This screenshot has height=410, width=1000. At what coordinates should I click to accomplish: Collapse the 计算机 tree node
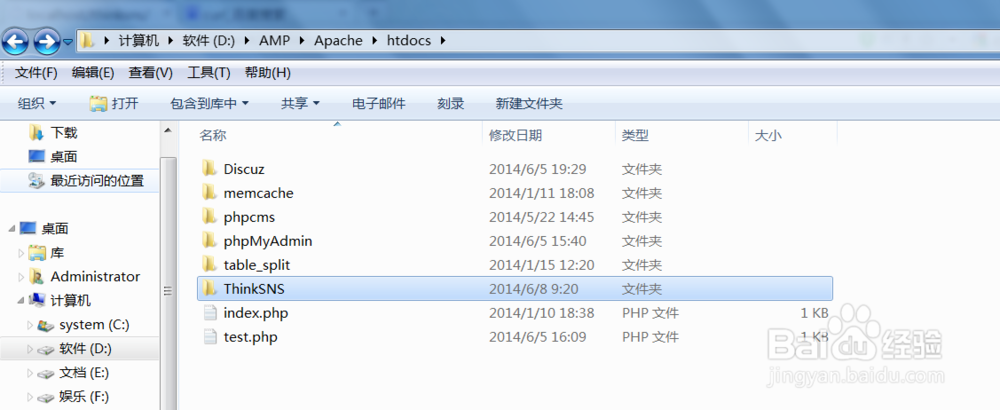pyautogui.click(x=21, y=301)
